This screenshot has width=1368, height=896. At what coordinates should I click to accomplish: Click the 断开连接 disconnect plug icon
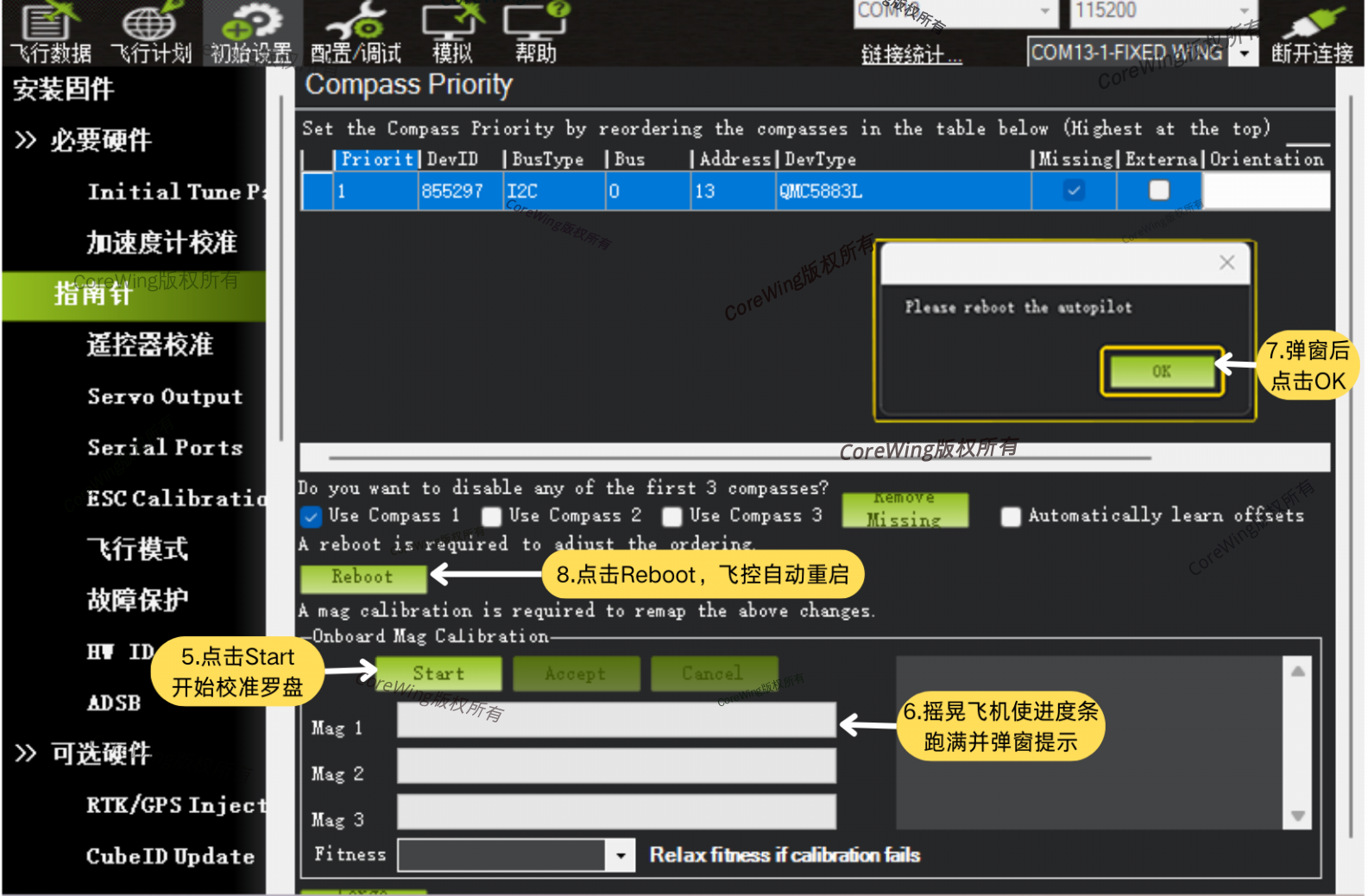[1312, 33]
